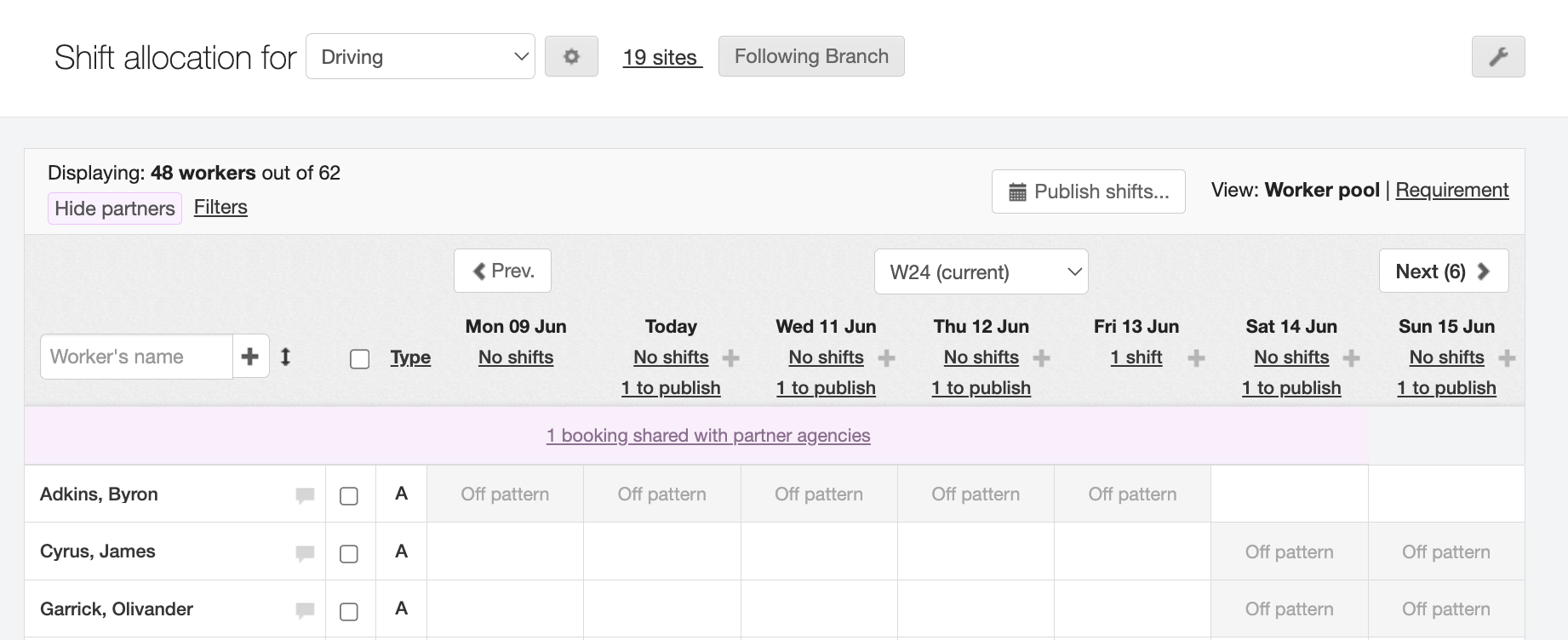
Task: Click Publish shifts button
Action: tap(1088, 191)
